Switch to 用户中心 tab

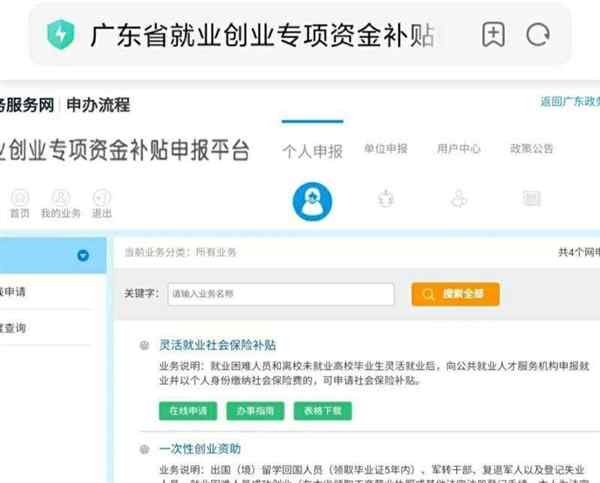pyautogui.click(x=459, y=148)
